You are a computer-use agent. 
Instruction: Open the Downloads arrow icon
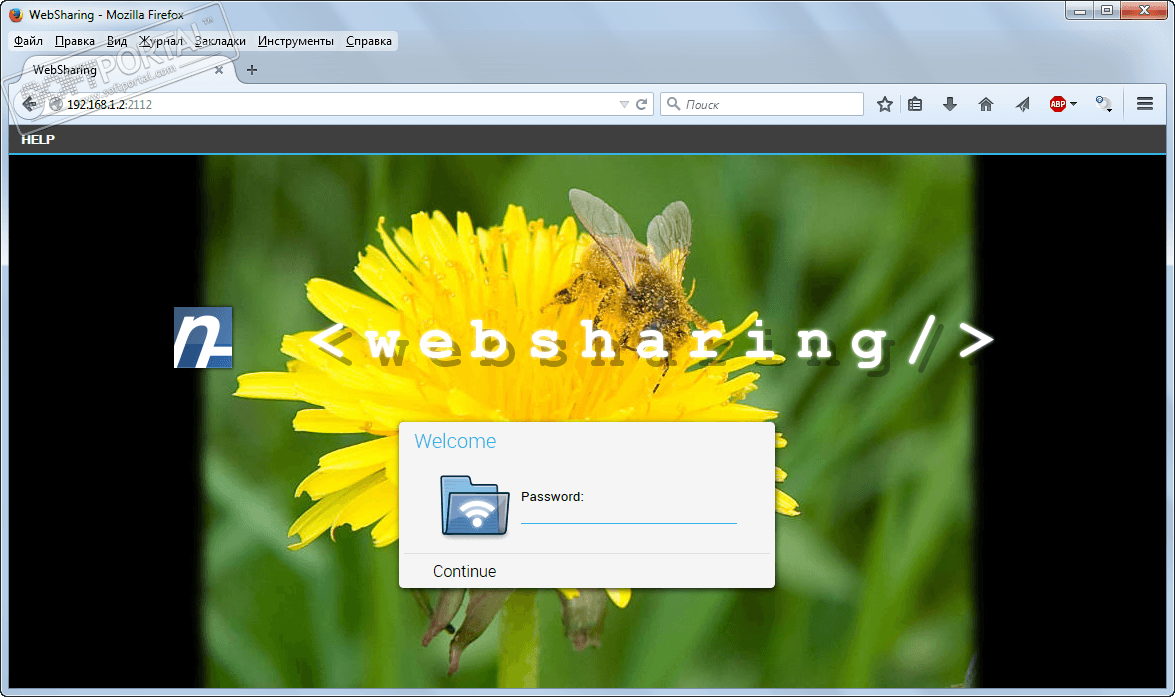(x=949, y=104)
